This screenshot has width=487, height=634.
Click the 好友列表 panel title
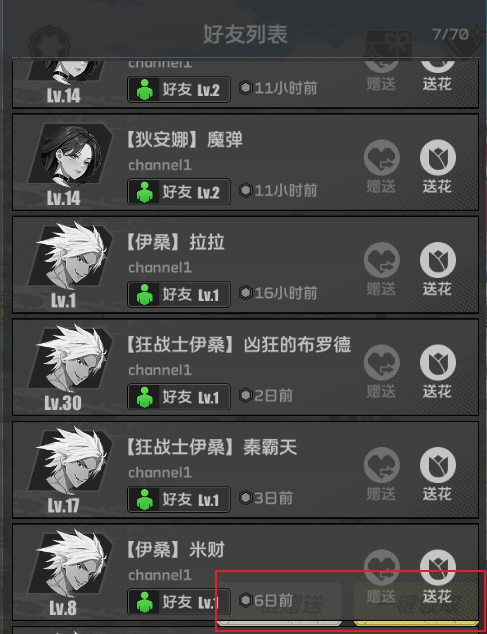pyautogui.click(x=245, y=34)
